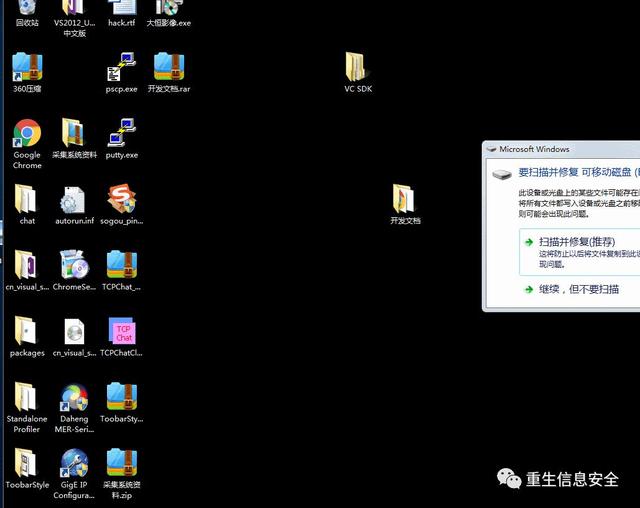Open the cn_visual_s... folder icon

tap(27, 271)
